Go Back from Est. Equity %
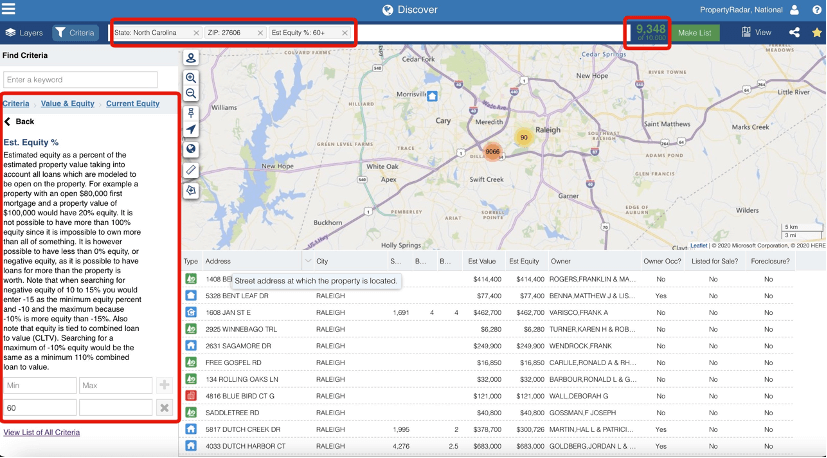The height and width of the screenshot is (458, 827). tap(20, 121)
